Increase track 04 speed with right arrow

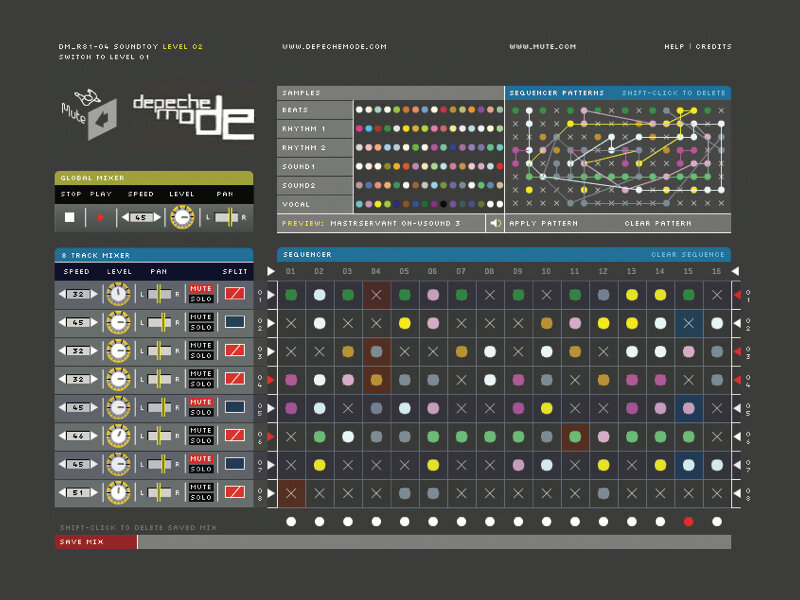tap(94, 379)
